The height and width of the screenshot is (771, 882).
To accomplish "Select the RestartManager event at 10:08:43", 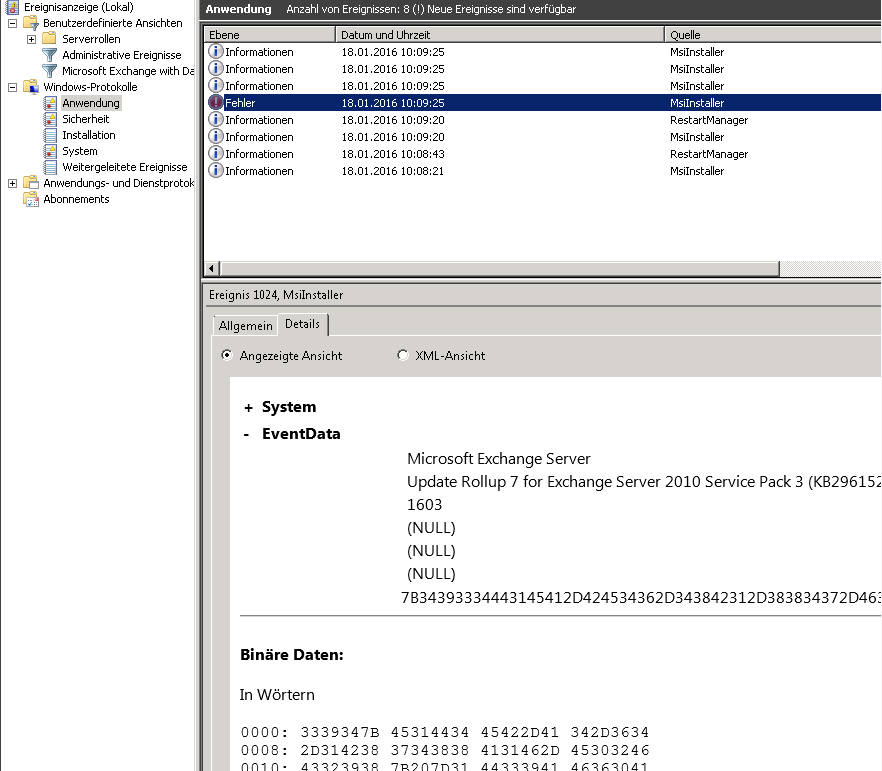I will pyautogui.click(x=543, y=154).
